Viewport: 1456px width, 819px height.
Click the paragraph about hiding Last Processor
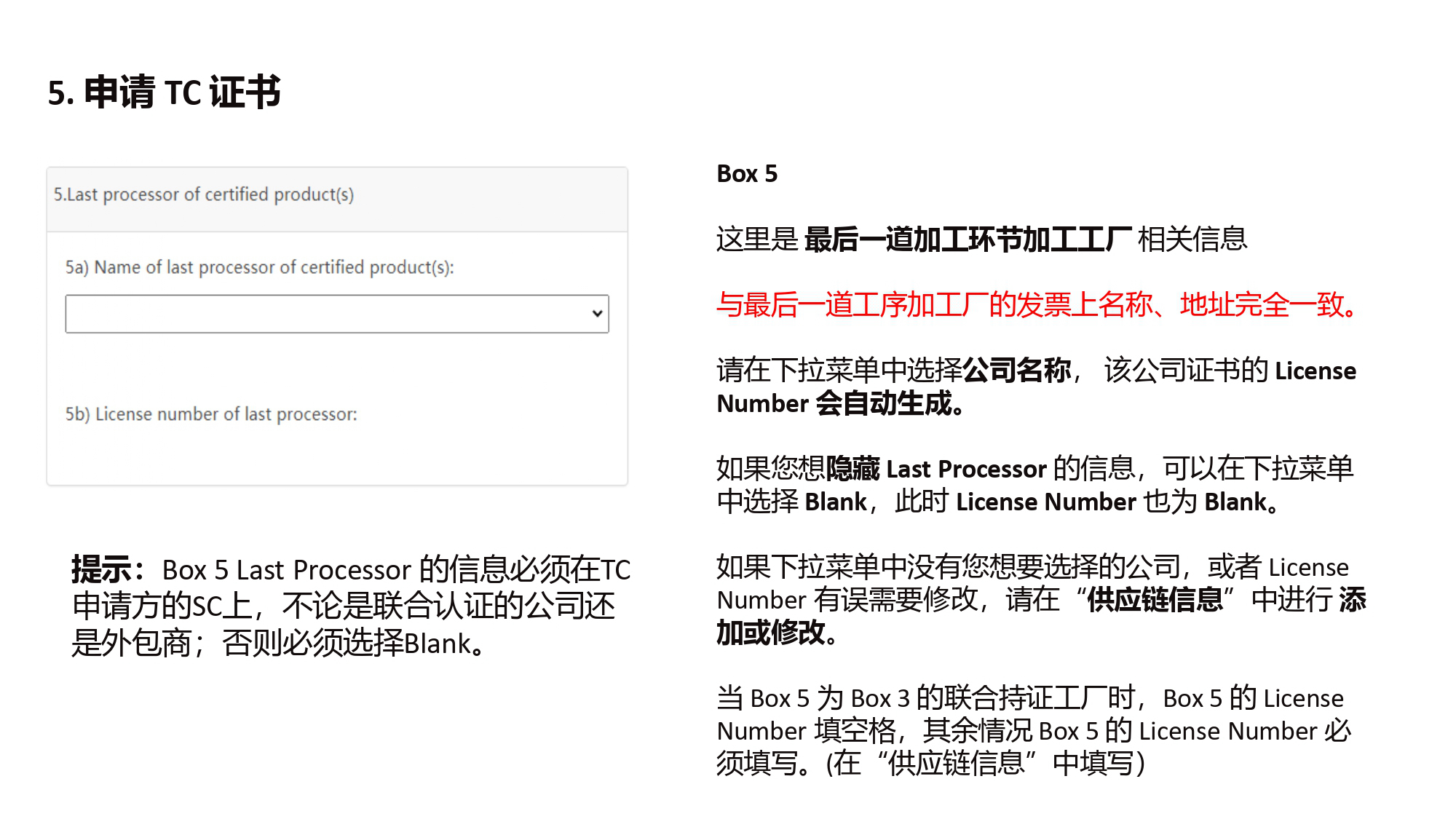coord(1035,485)
